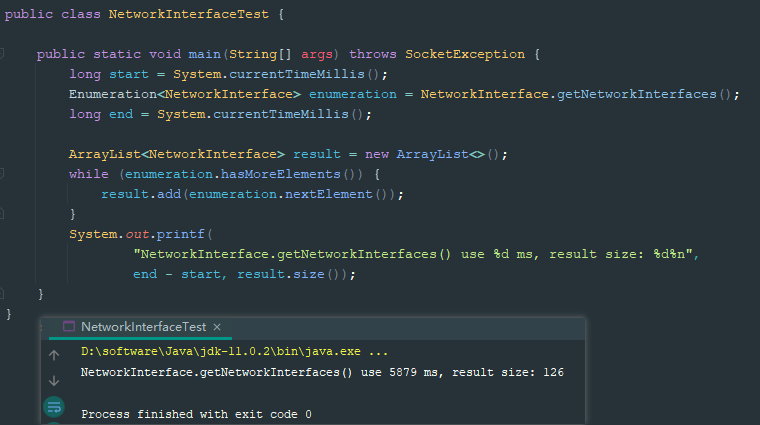
Task: Click the class name NetworkInterfaceTest in the declaration
Action: (189, 15)
